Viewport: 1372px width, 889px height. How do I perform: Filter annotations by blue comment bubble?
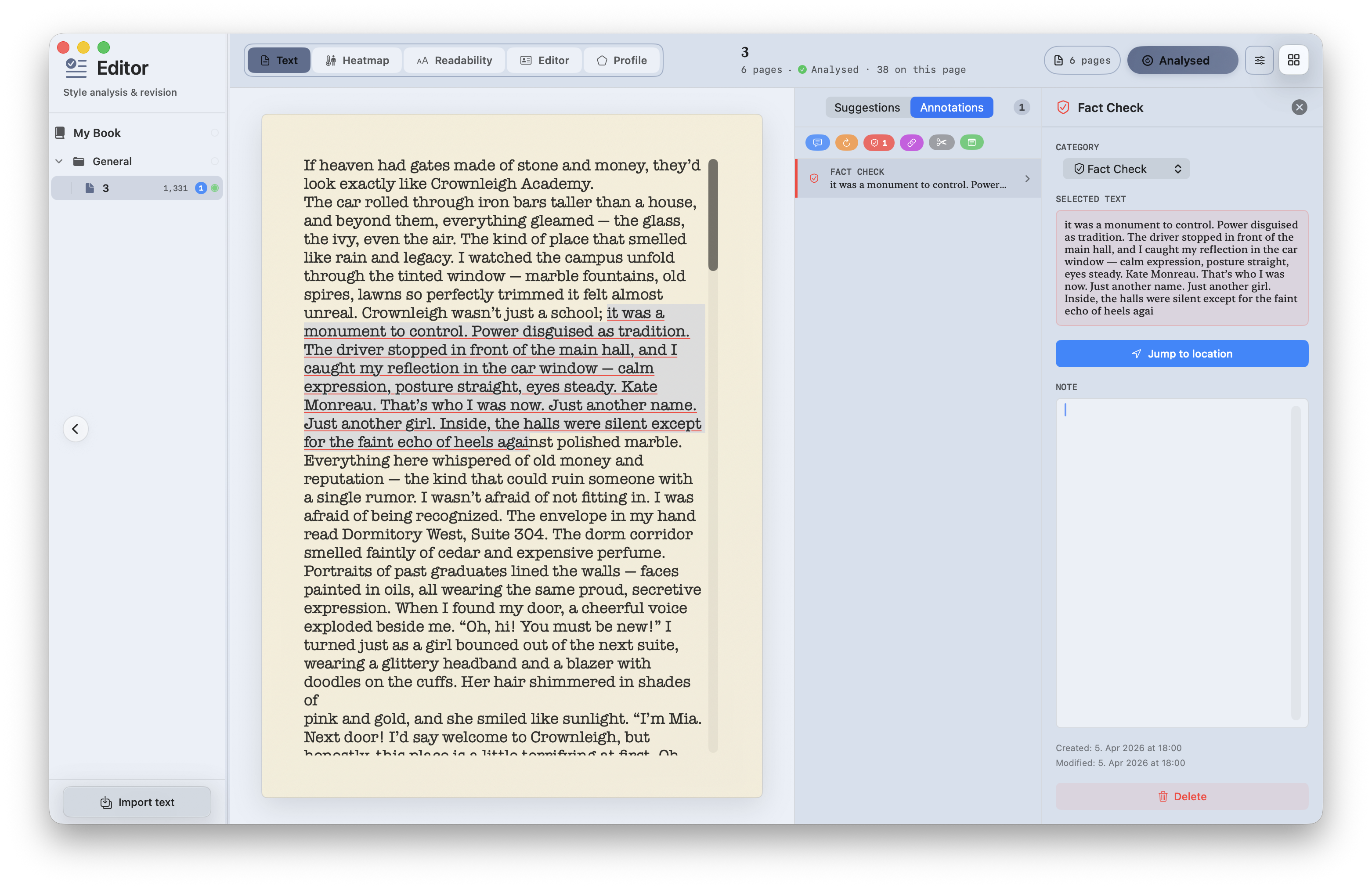point(817,142)
